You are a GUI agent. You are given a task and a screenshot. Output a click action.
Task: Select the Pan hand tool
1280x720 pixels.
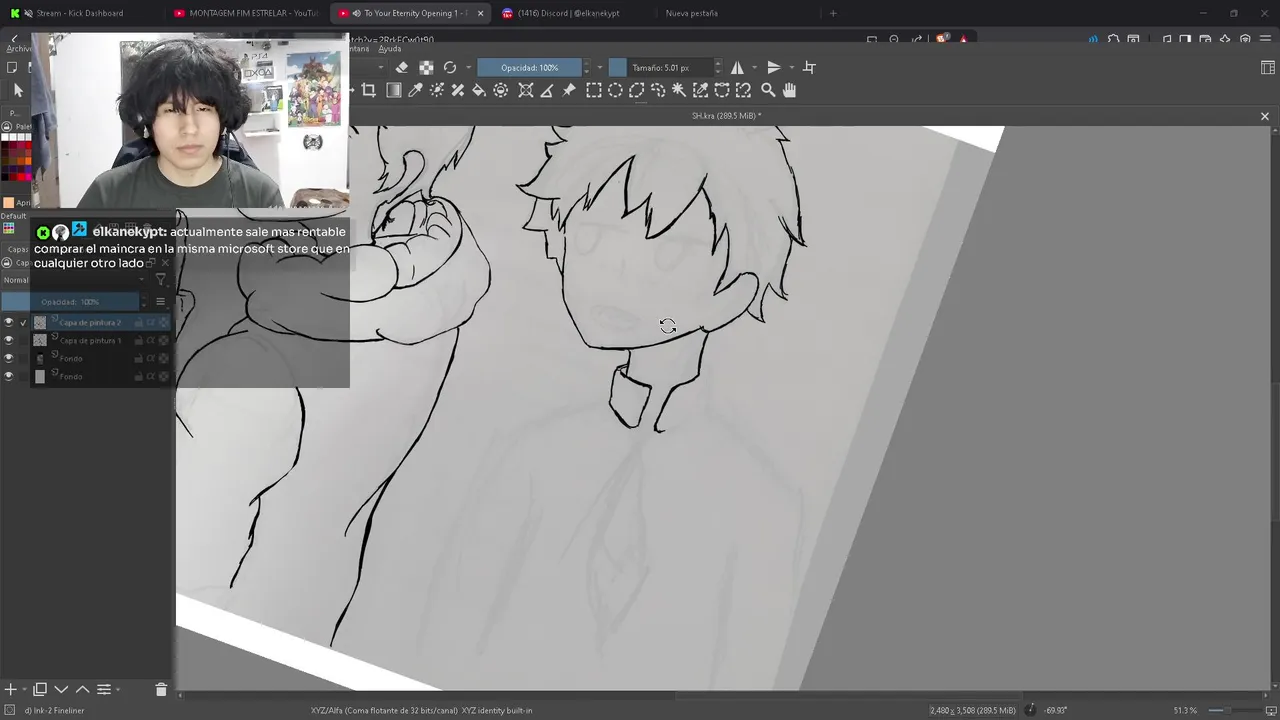(789, 90)
